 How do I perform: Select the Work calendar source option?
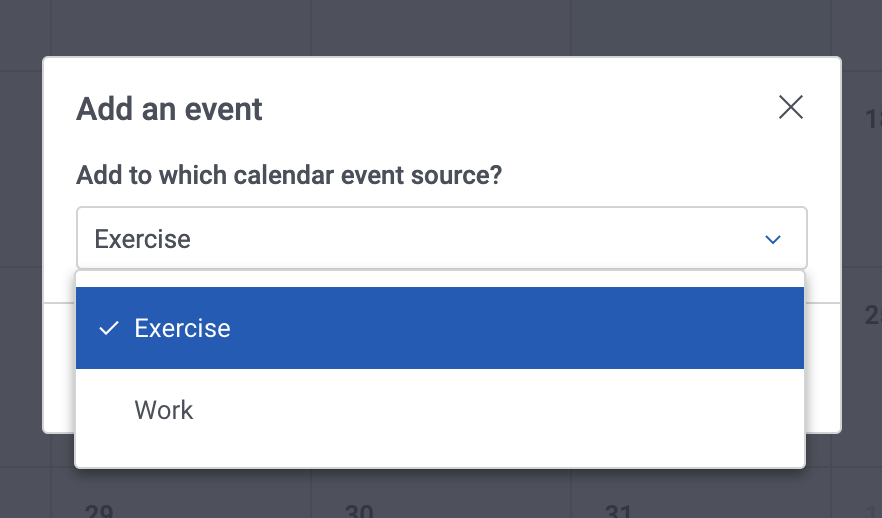tap(164, 410)
